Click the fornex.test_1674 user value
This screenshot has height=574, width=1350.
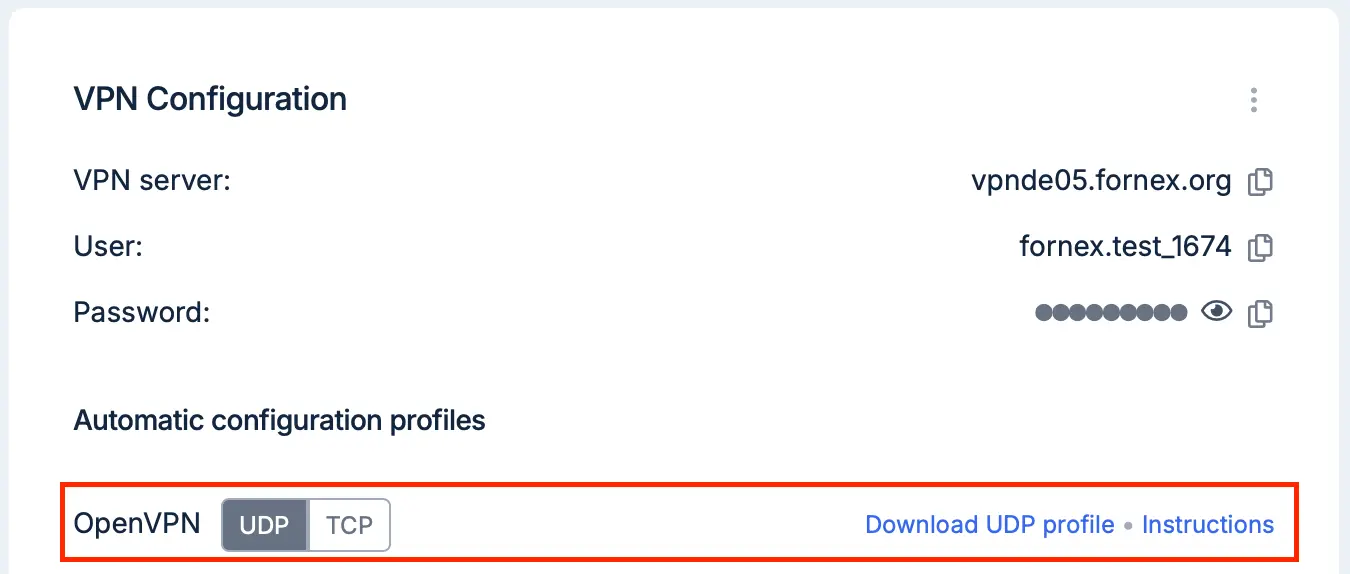1125,247
